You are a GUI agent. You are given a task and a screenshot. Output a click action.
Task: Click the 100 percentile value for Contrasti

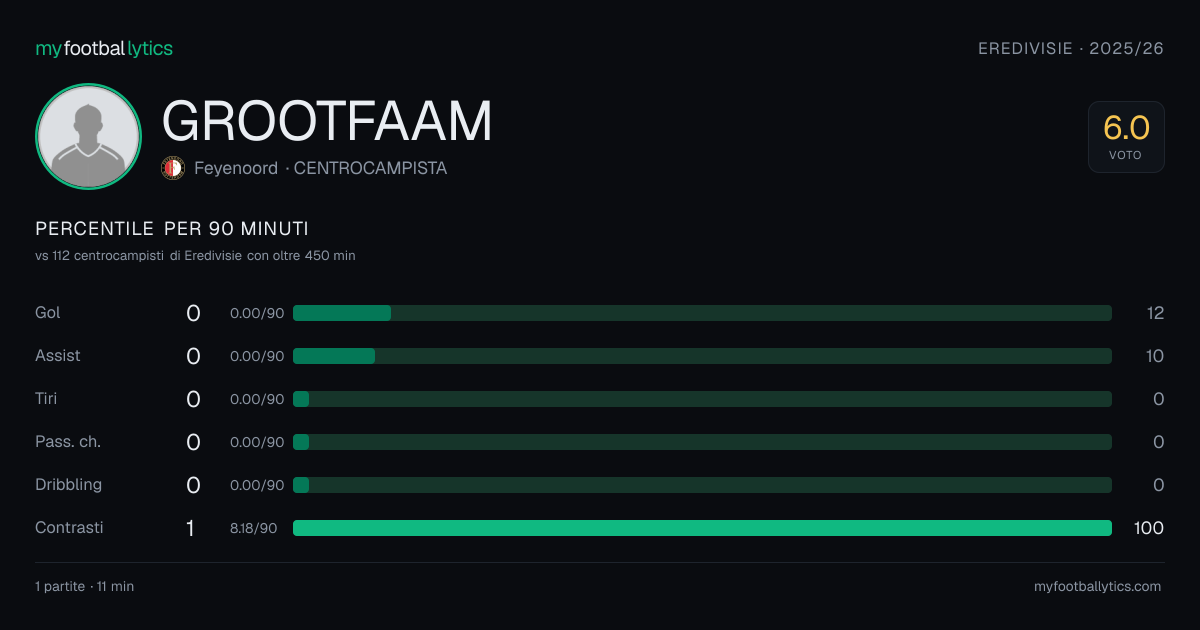tap(1149, 528)
